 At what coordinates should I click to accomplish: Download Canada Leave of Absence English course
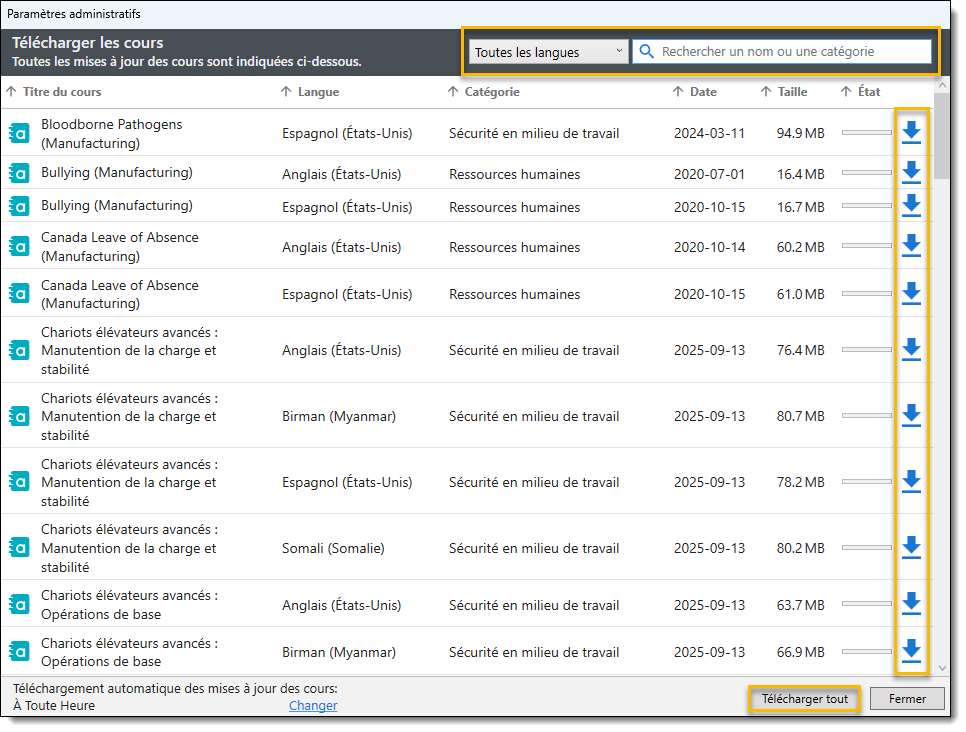(911, 245)
